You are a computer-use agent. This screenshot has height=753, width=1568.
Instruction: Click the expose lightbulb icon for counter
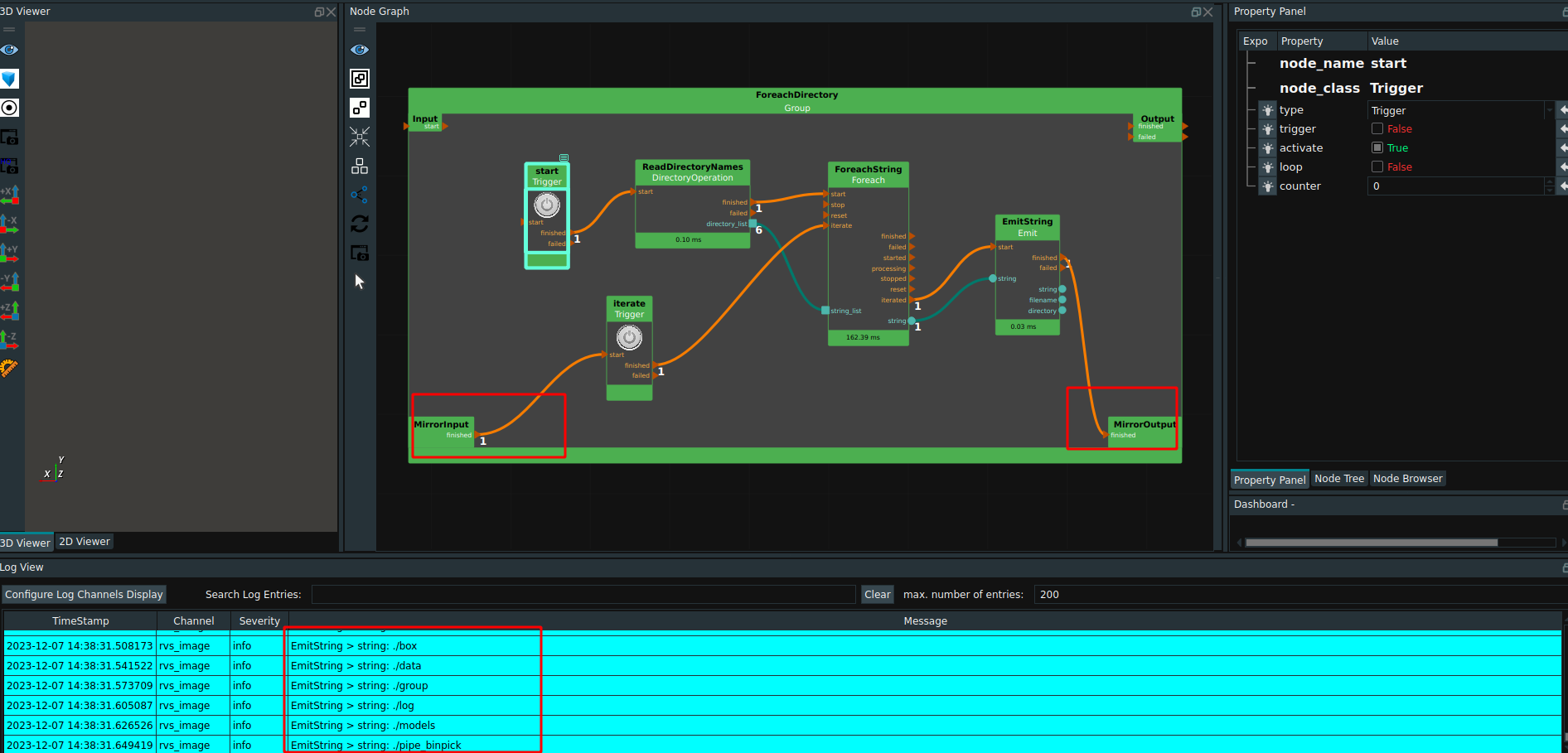point(1268,186)
